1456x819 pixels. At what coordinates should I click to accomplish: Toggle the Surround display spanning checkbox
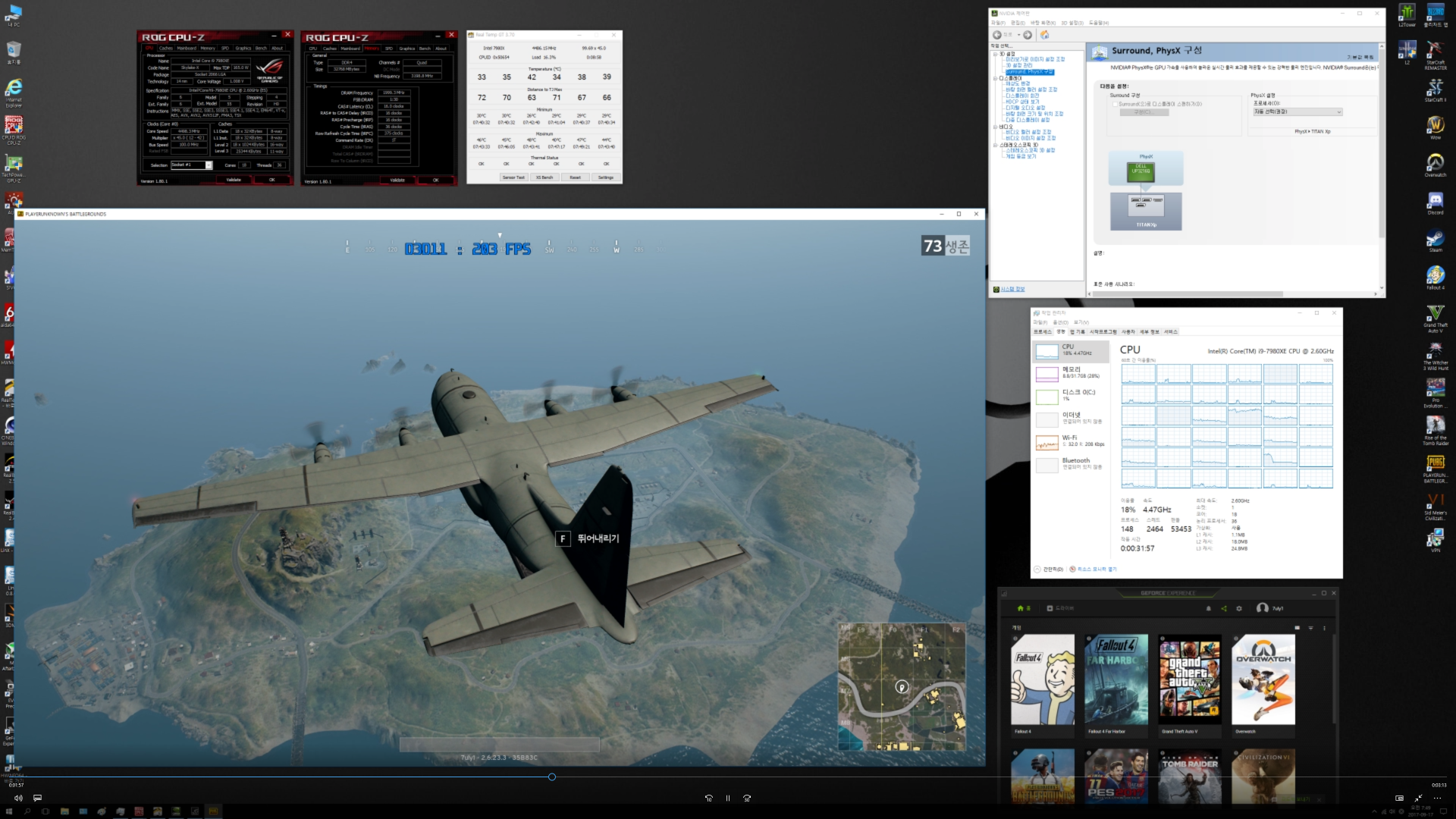1115,104
